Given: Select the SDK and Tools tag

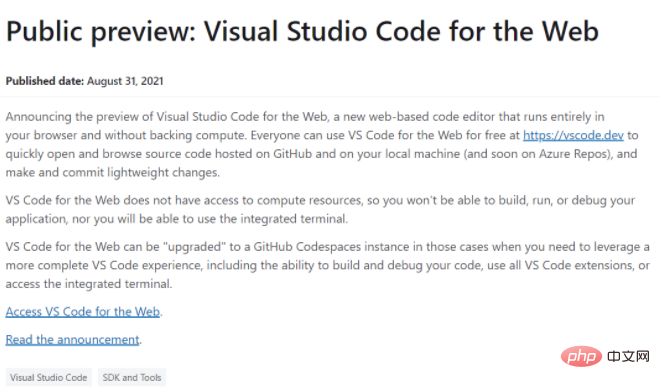Looking at the screenshot, I should 132,377.
